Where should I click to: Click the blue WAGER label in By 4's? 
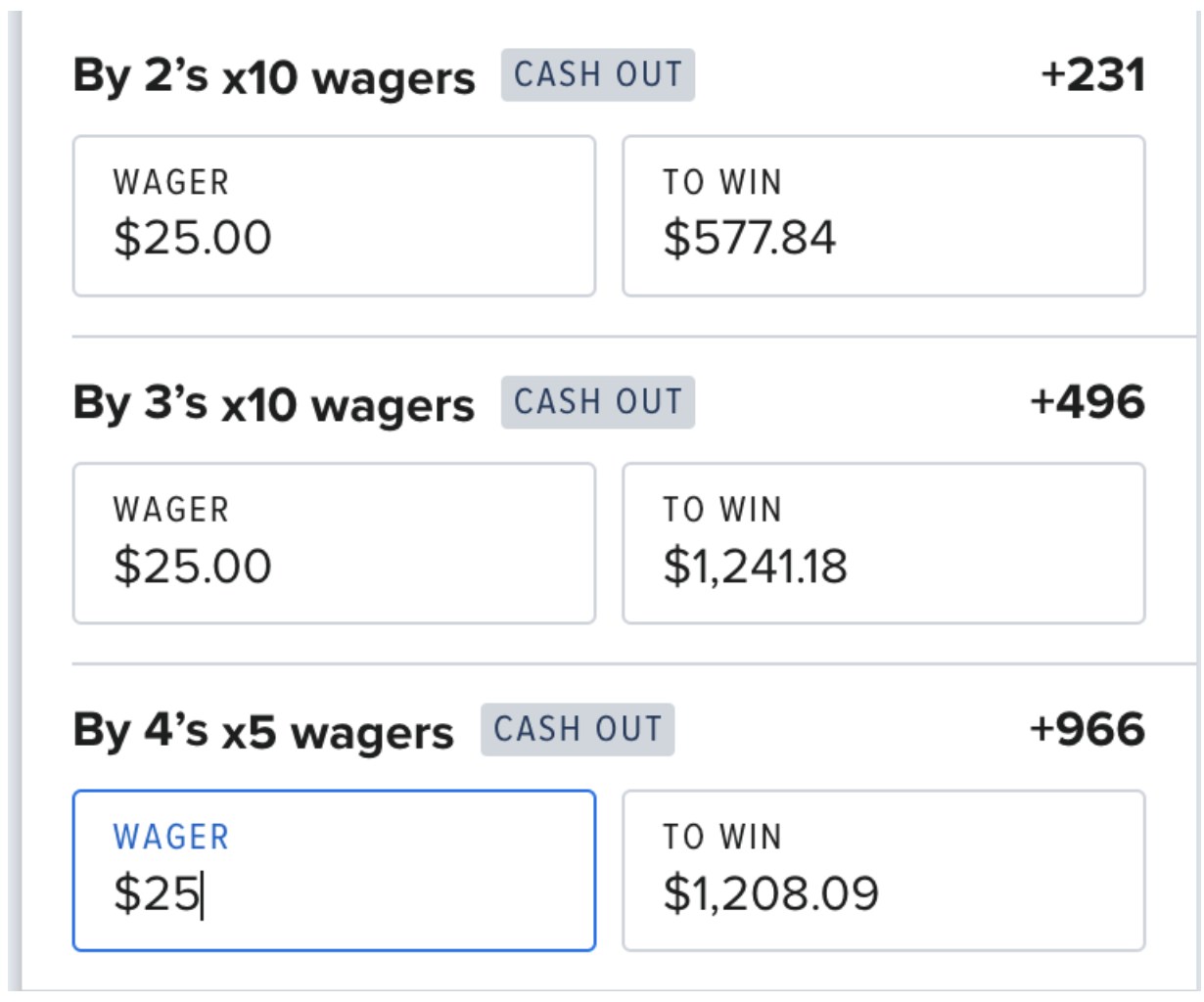pyautogui.click(x=171, y=838)
